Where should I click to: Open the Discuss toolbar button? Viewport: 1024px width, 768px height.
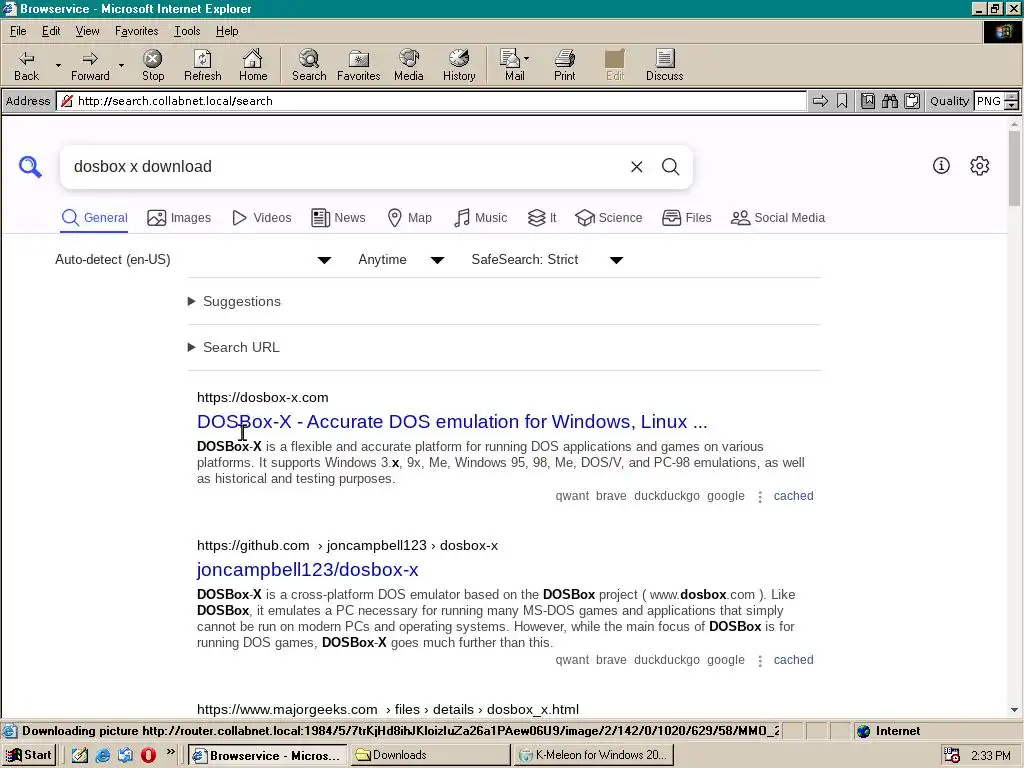pyautogui.click(x=665, y=65)
